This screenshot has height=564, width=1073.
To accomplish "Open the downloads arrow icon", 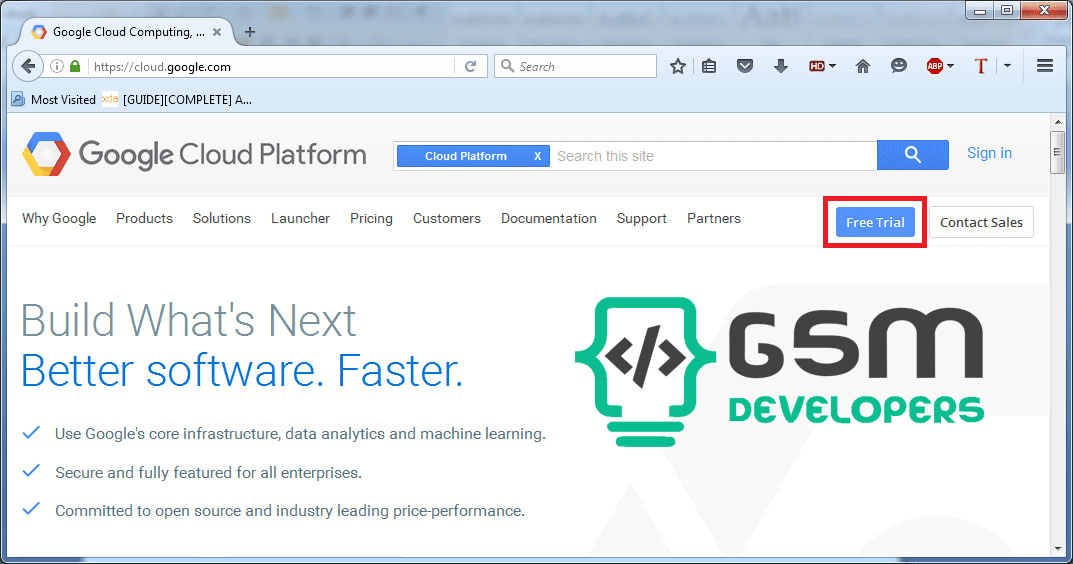I will click(x=780, y=66).
